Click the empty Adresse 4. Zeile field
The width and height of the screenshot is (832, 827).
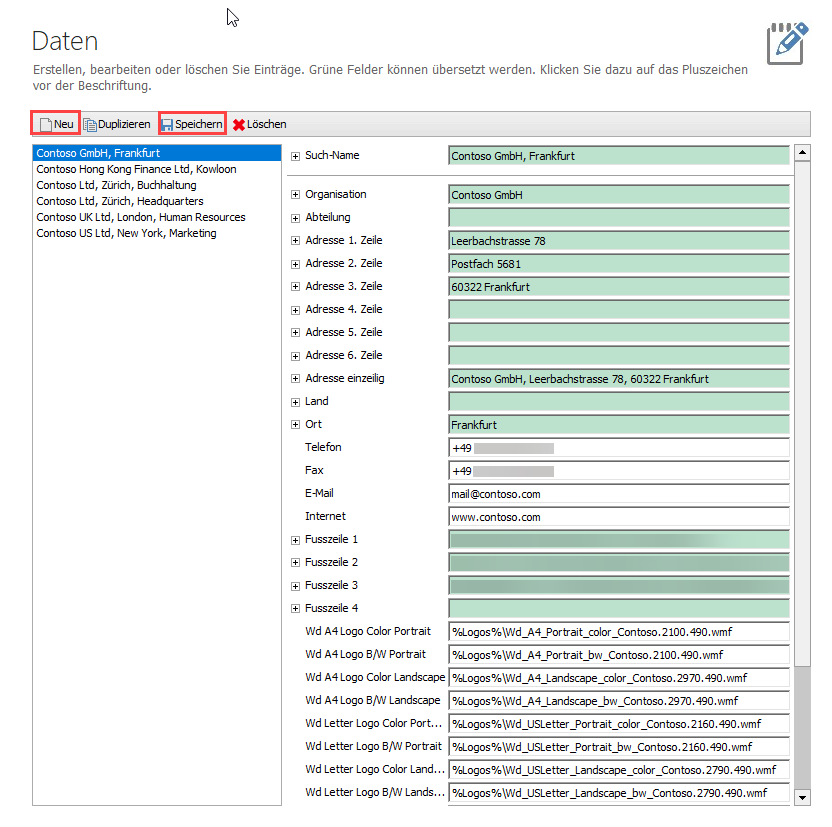pyautogui.click(x=619, y=310)
